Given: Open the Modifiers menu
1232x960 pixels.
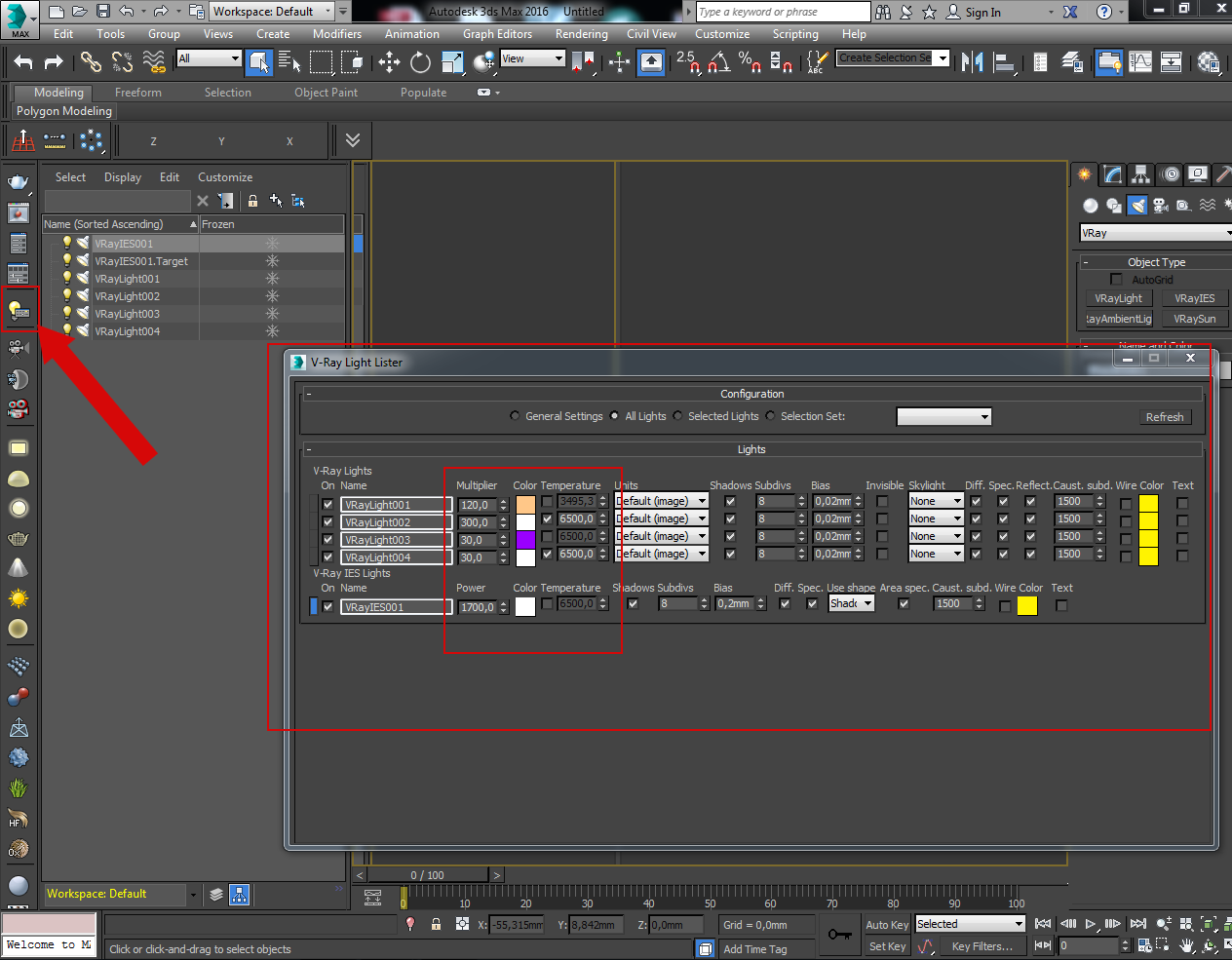Looking at the screenshot, I should pyautogui.click(x=337, y=34).
